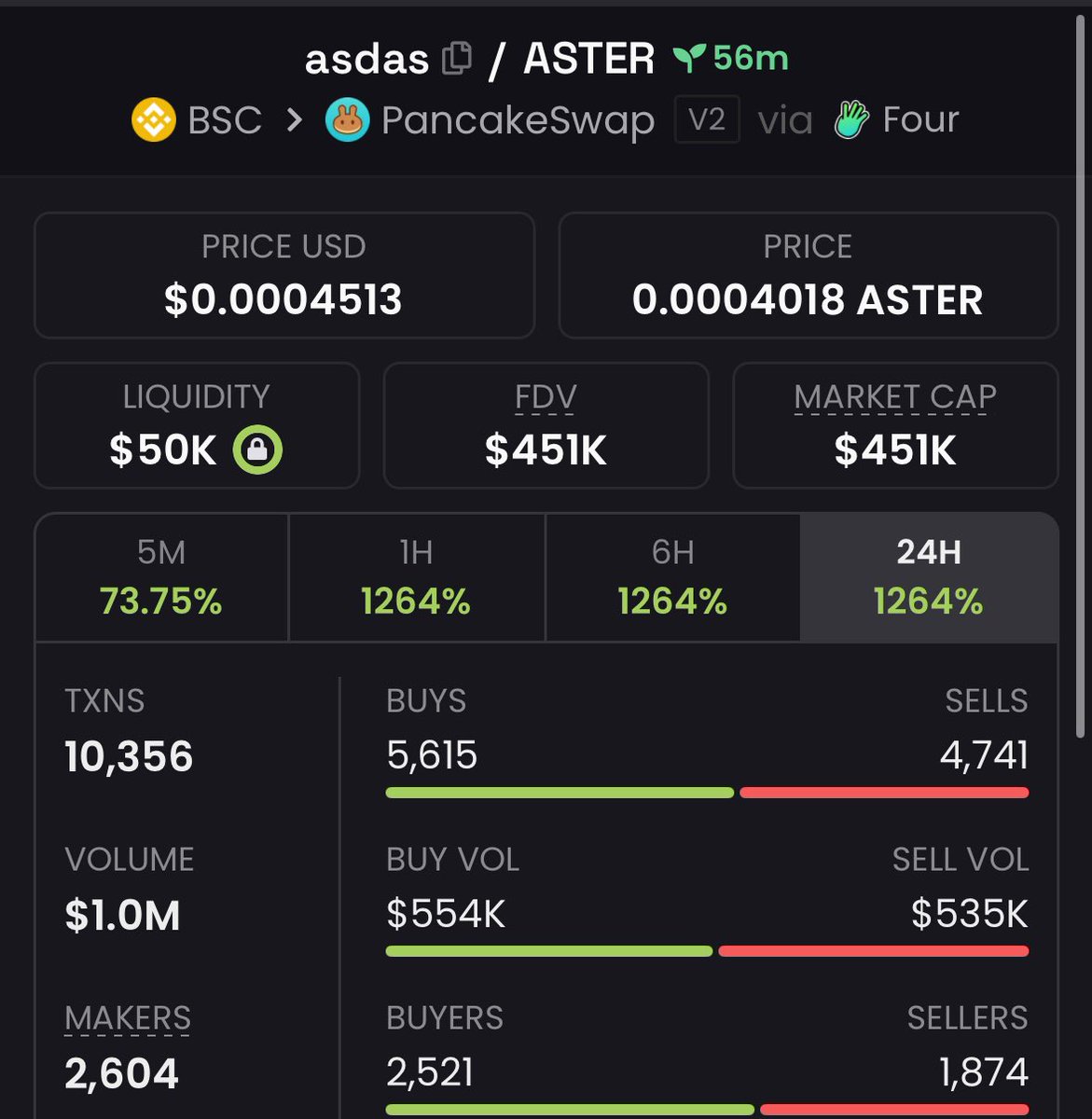Select the 6H timeframe tab
Viewport: 1092px width, 1119px height.
(672, 577)
